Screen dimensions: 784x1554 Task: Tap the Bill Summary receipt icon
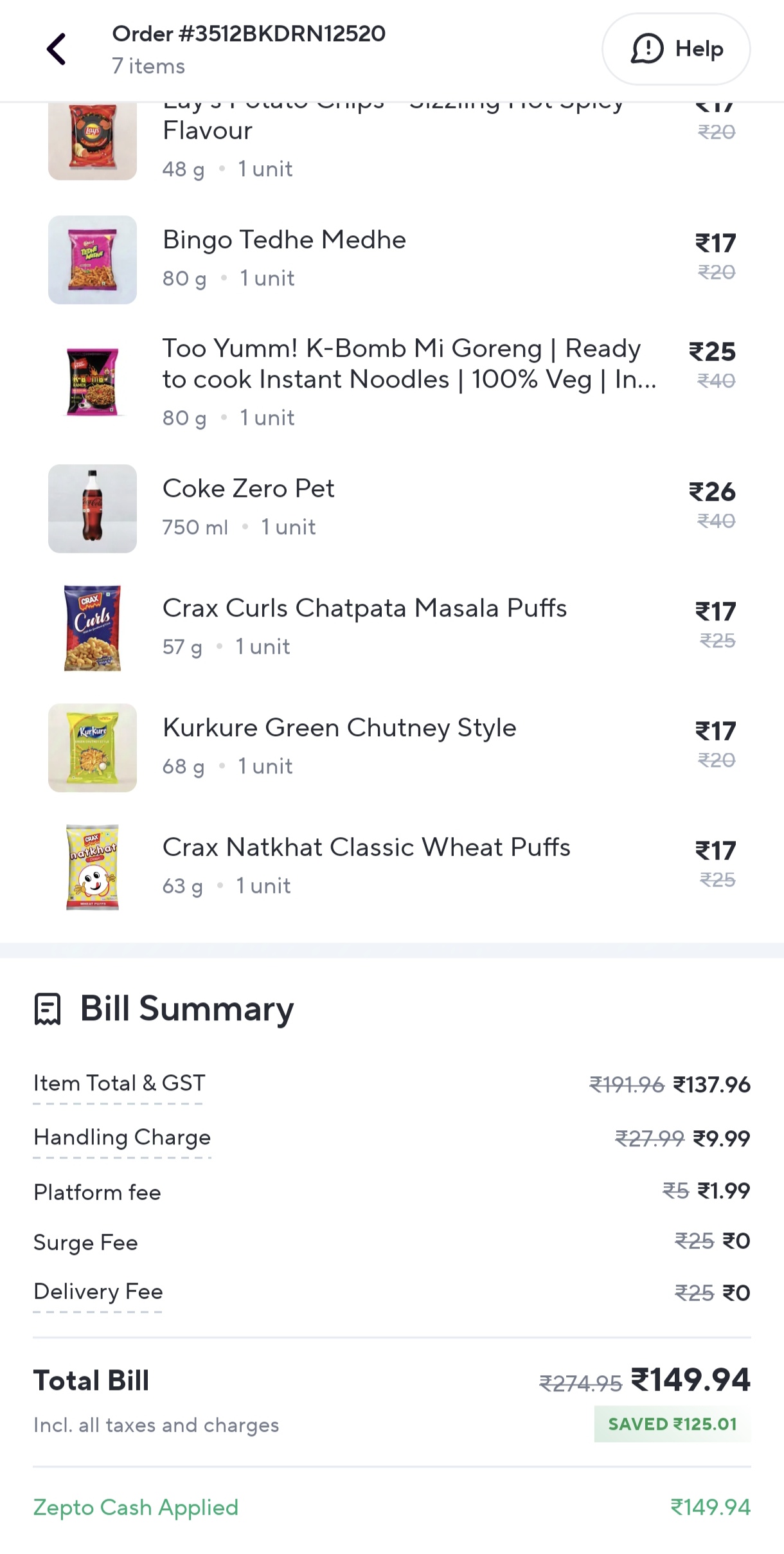48,1009
